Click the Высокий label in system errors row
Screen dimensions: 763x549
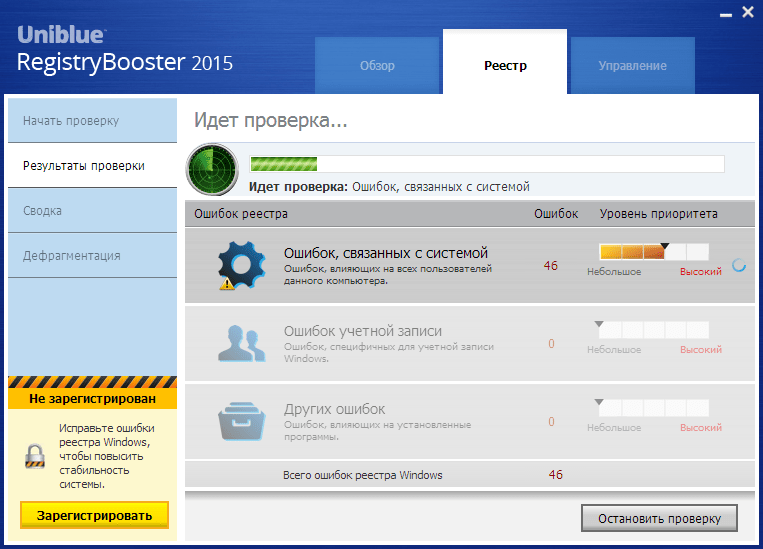[x=701, y=272]
